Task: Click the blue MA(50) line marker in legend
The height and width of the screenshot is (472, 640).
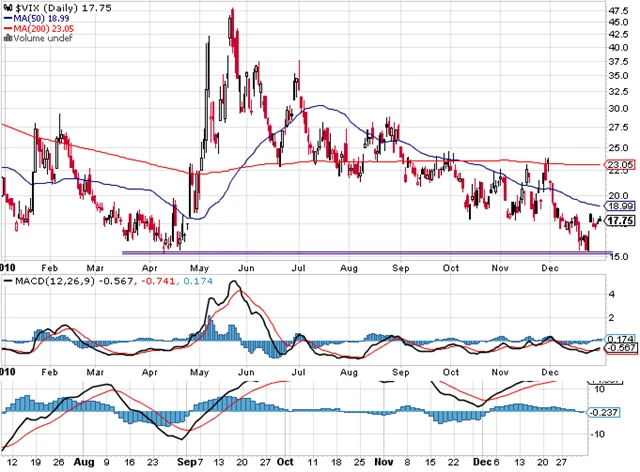Action: 7,20
